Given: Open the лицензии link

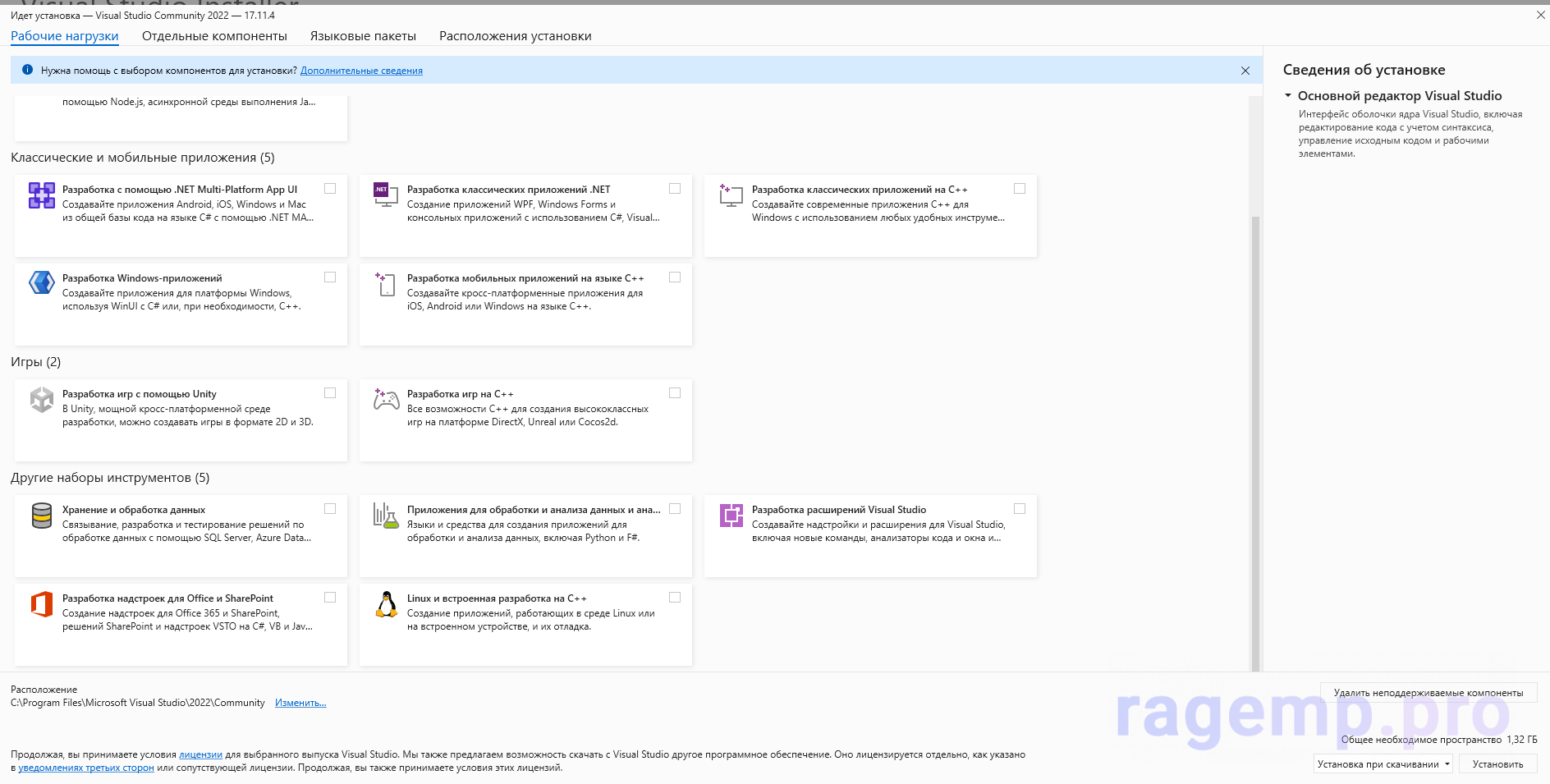Looking at the screenshot, I should coord(200,754).
